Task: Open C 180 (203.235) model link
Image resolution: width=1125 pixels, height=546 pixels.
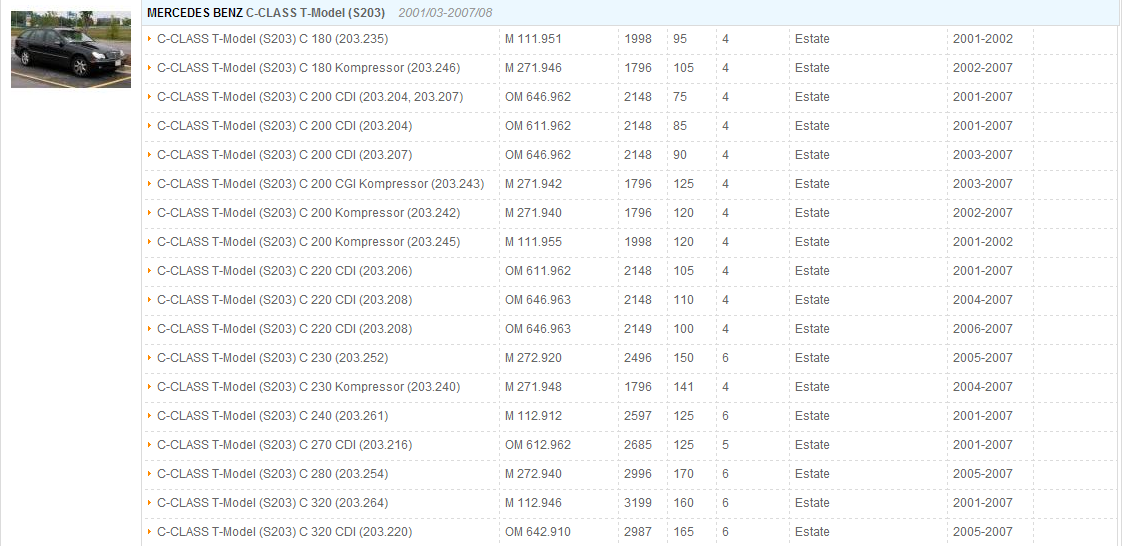Action: click(x=273, y=39)
